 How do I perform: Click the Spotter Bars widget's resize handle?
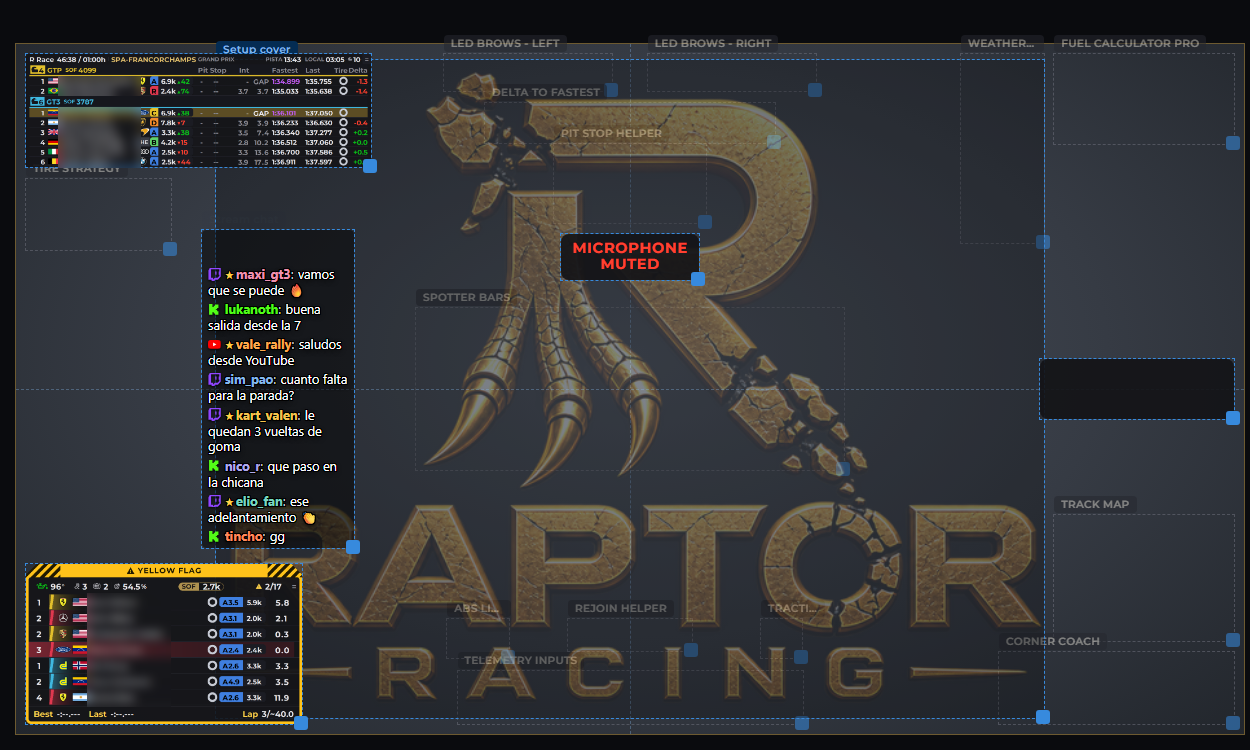click(843, 469)
